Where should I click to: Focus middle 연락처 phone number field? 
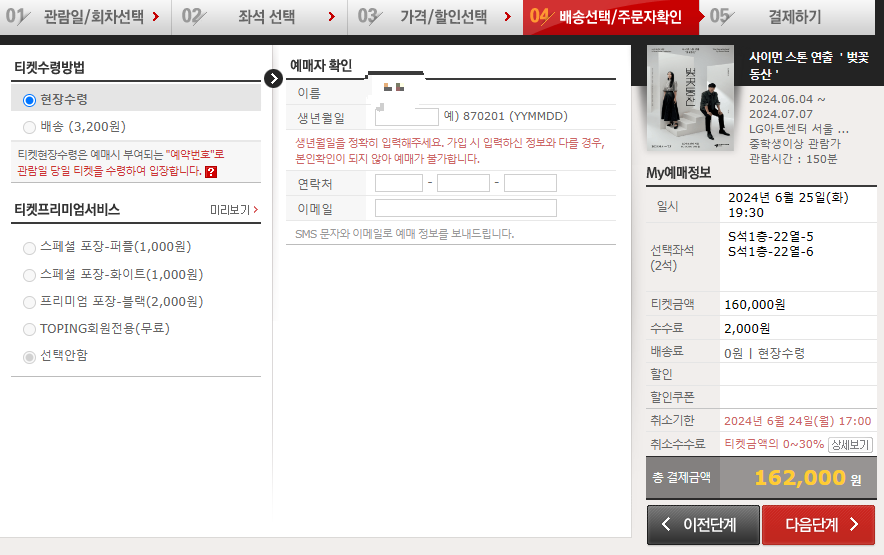(463, 183)
